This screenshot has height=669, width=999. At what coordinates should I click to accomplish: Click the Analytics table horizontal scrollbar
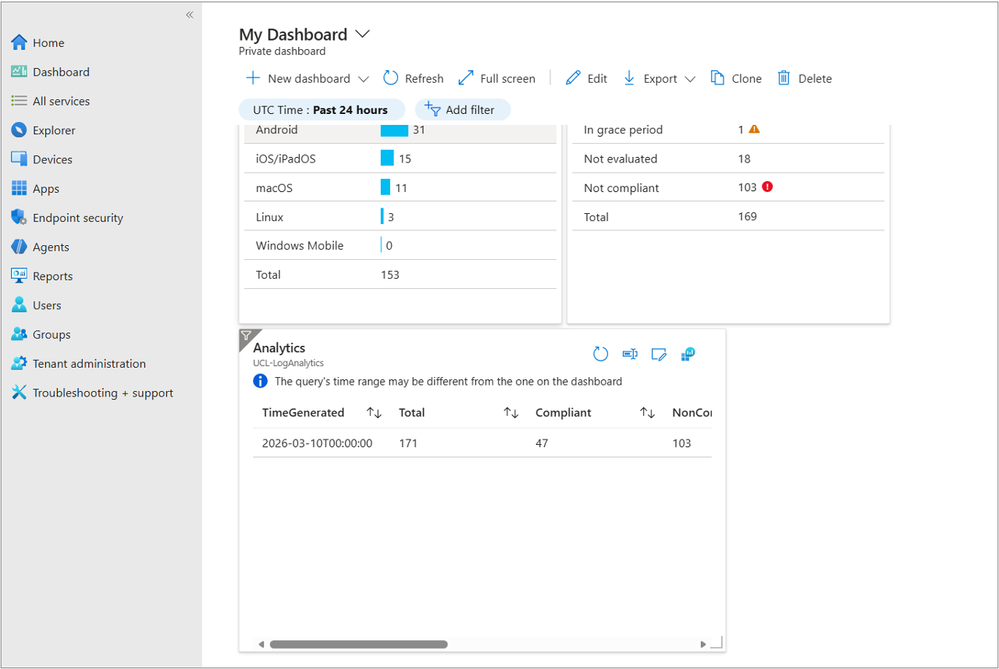coord(358,645)
